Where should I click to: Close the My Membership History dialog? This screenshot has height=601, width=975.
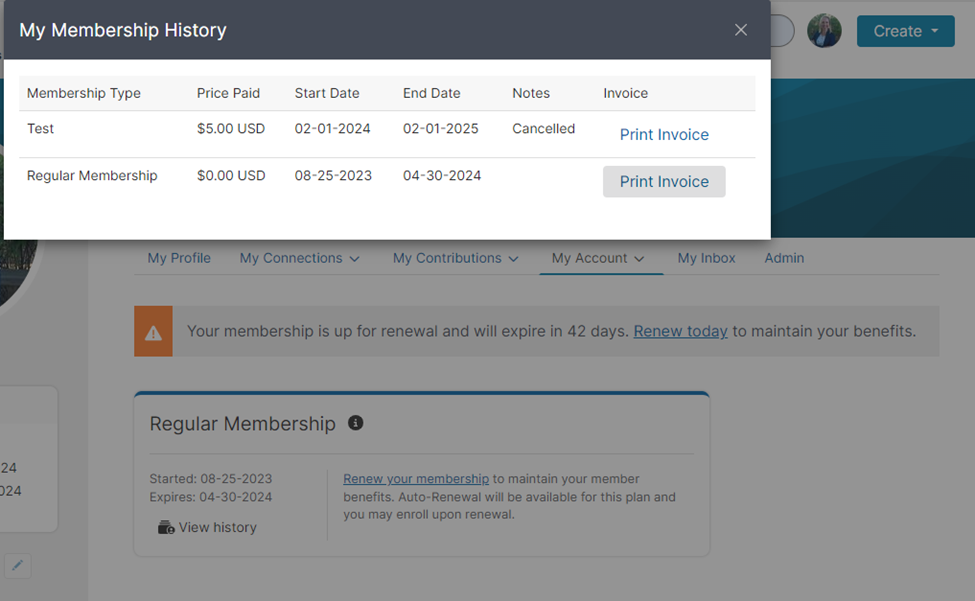741,30
